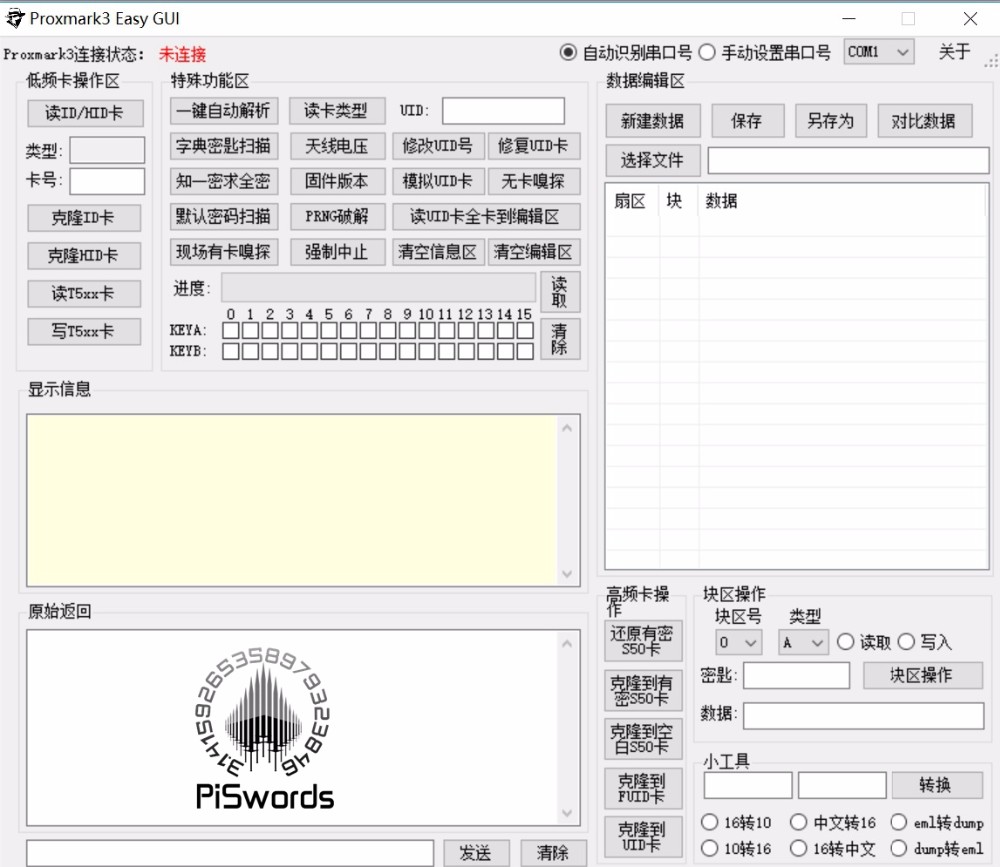Tick the KEYA sector 0 checkbox
This screenshot has width=1000, height=867.
(x=231, y=330)
